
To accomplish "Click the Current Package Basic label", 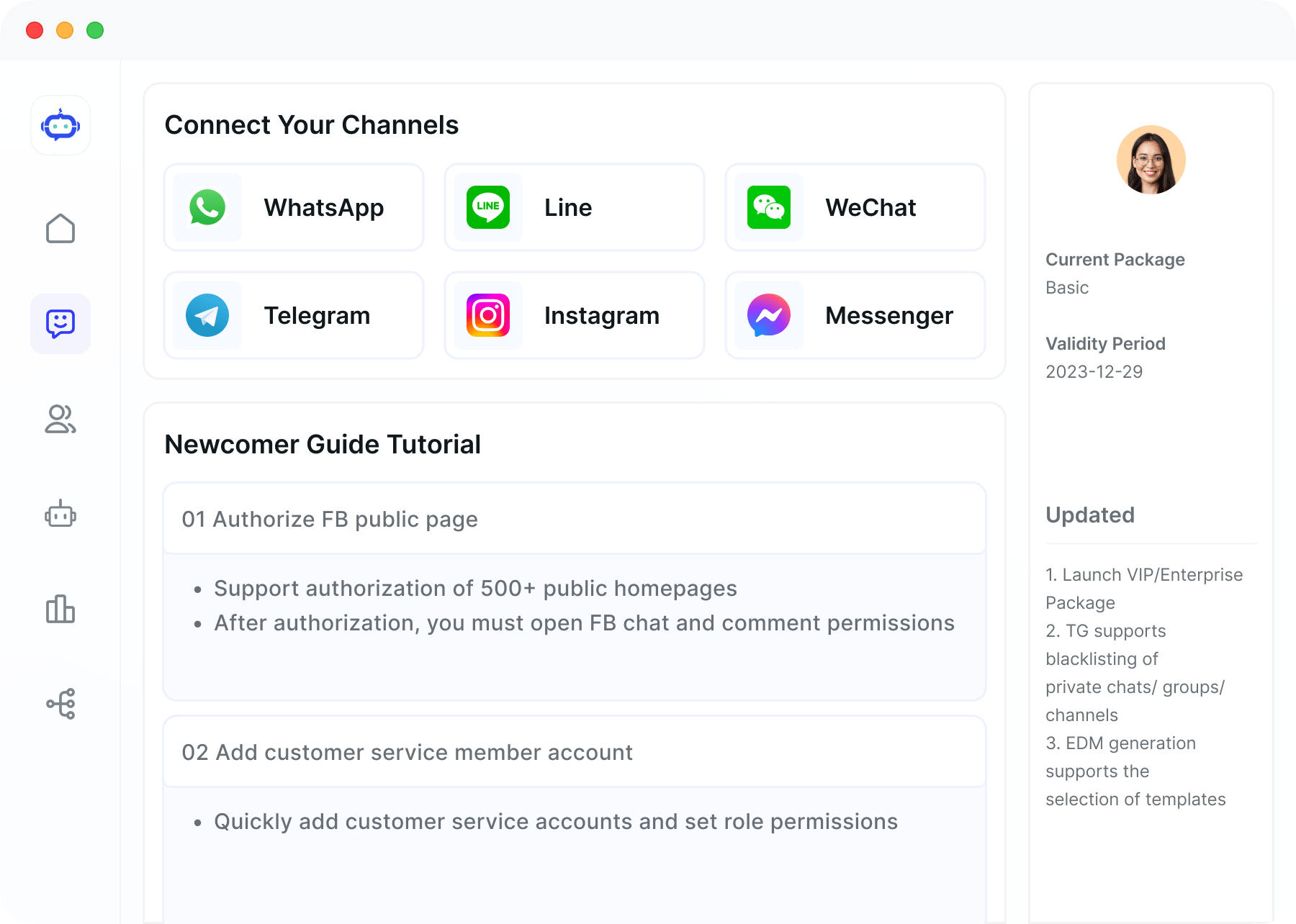I will [1067, 288].
